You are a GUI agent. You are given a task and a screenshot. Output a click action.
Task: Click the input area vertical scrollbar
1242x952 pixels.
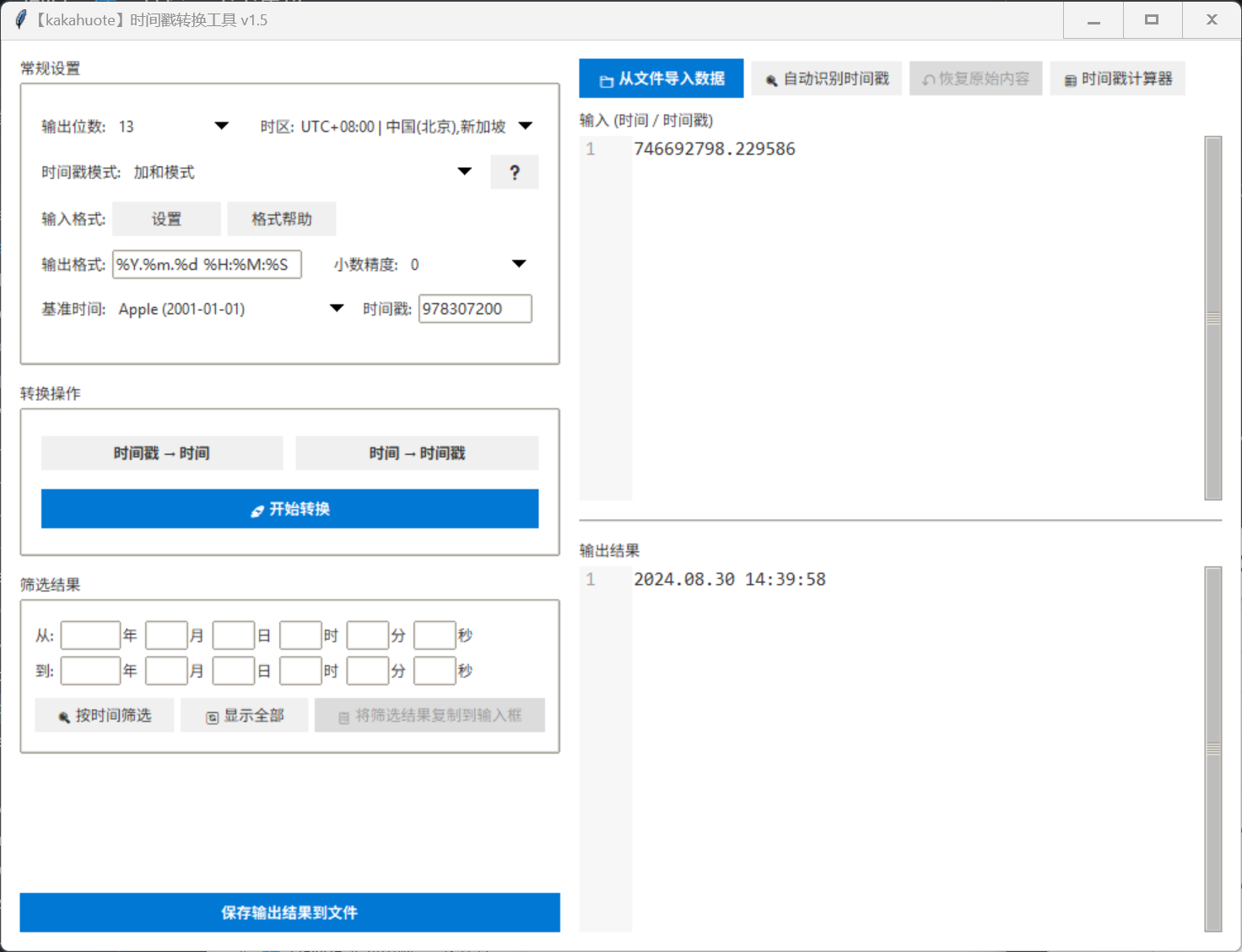pos(1213,318)
